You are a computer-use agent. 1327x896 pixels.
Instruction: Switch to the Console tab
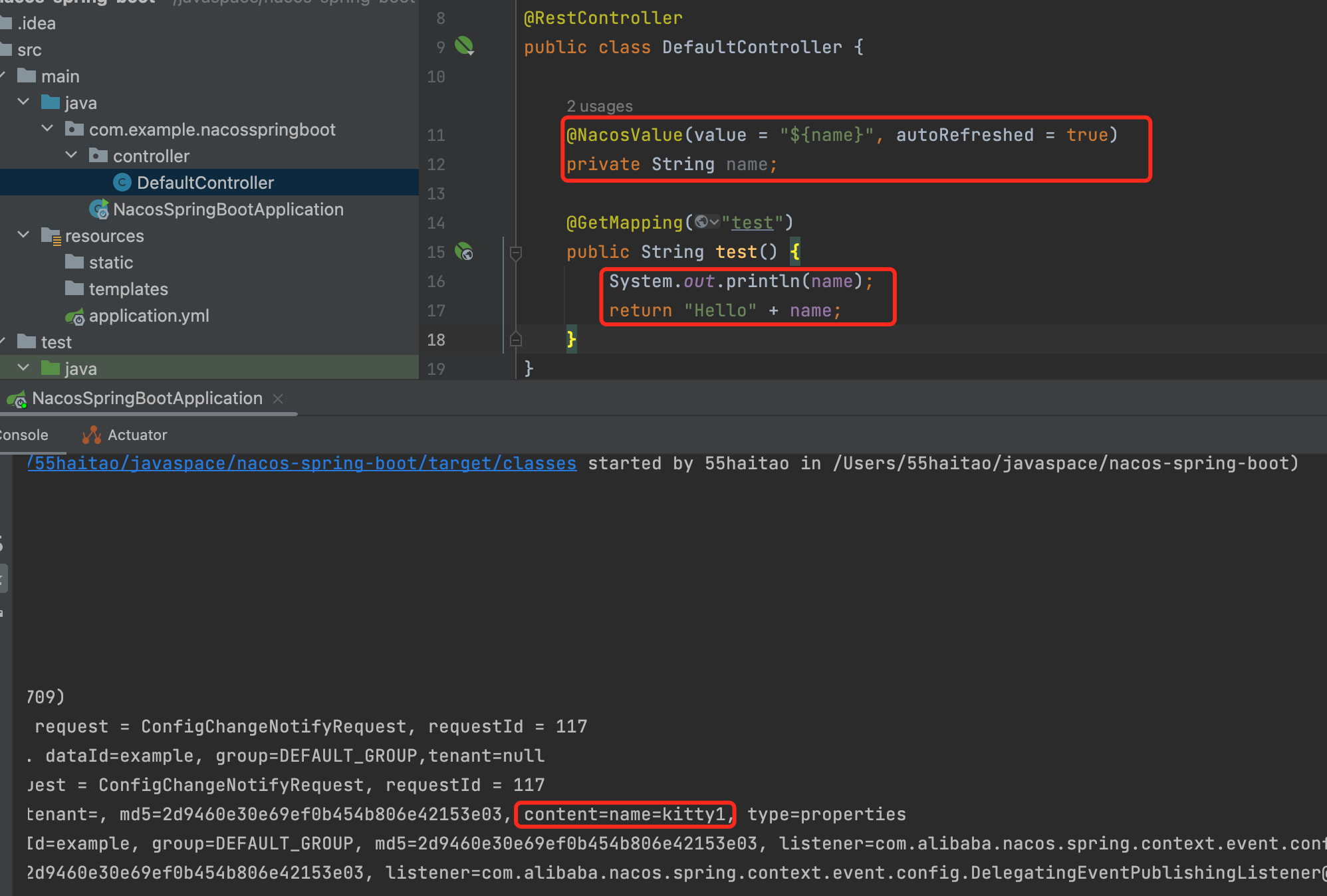23,435
